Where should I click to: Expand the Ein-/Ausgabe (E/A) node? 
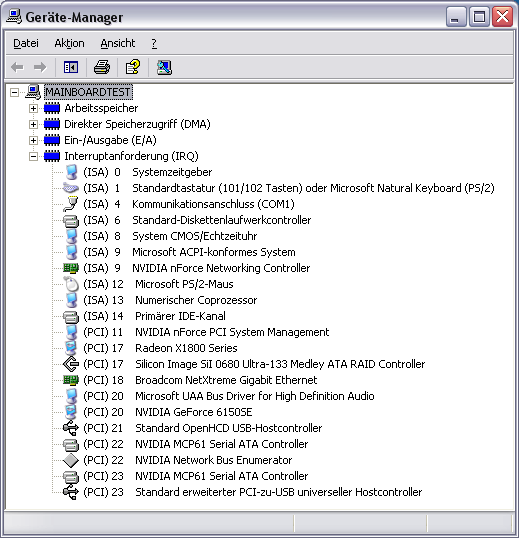pos(33,140)
